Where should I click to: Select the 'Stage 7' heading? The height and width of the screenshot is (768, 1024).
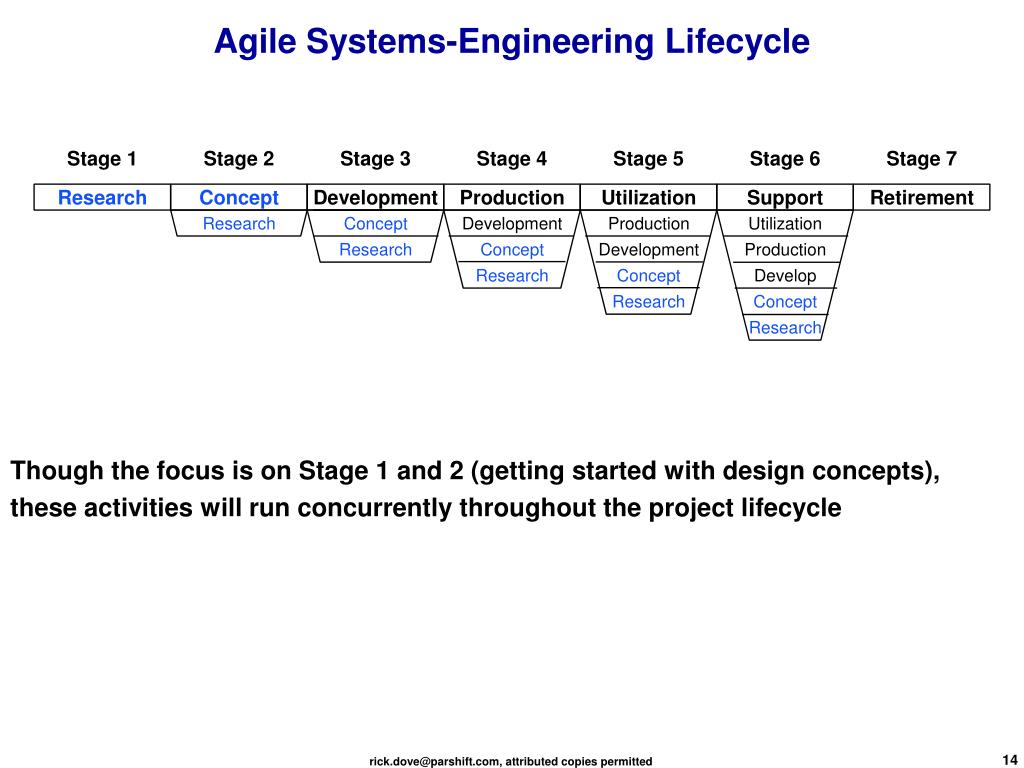(921, 159)
